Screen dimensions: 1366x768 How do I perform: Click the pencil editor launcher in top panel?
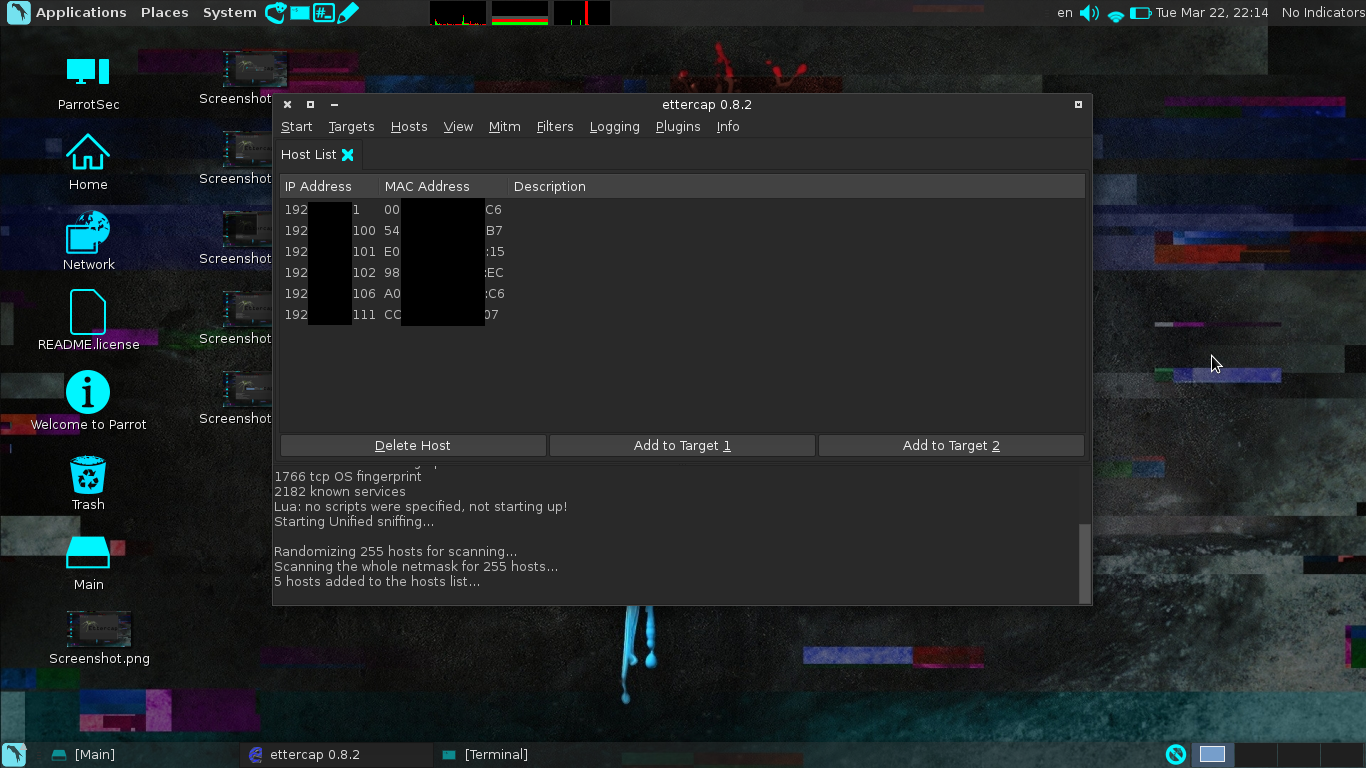tap(347, 13)
